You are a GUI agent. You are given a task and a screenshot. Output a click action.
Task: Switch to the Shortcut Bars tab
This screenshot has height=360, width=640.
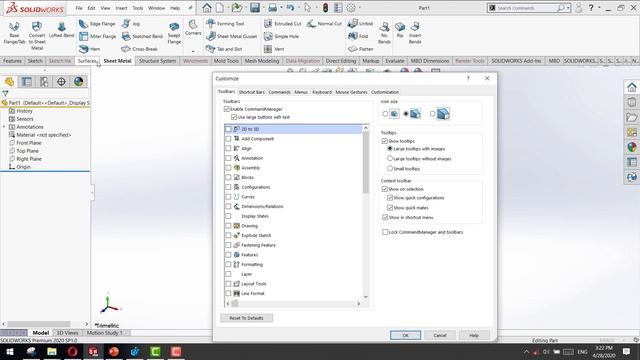coord(252,92)
